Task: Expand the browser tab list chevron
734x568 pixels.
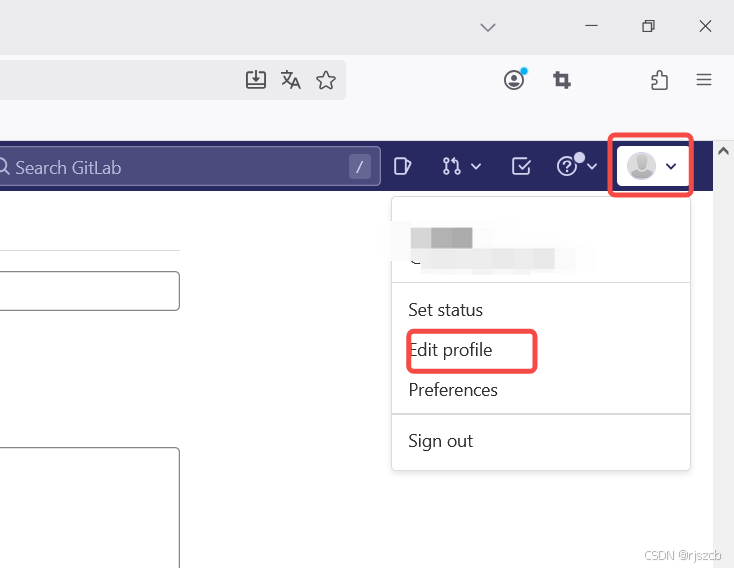Action: (x=488, y=28)
